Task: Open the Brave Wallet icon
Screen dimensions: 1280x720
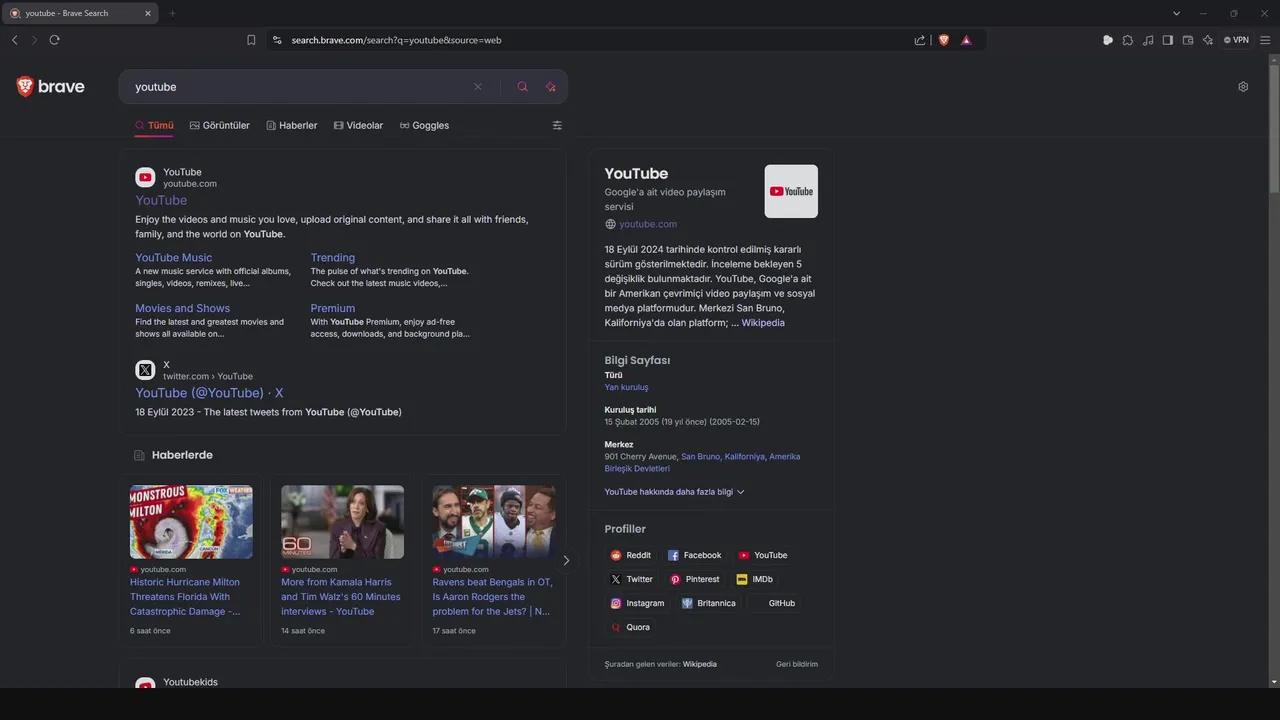Action: [1188, 40]
